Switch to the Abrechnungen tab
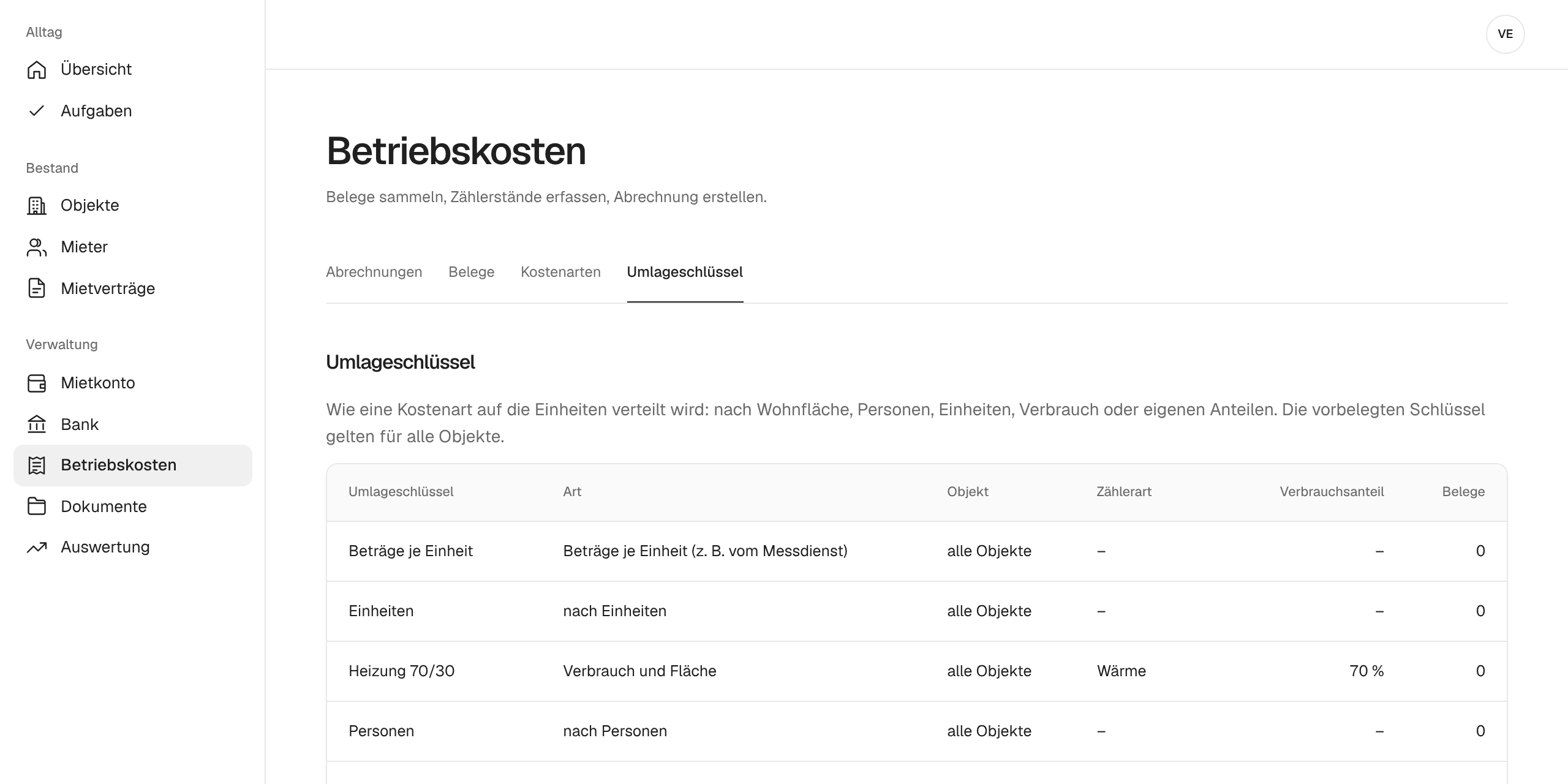The width and height of the screenshot is (1568, 784). [374, 272]
